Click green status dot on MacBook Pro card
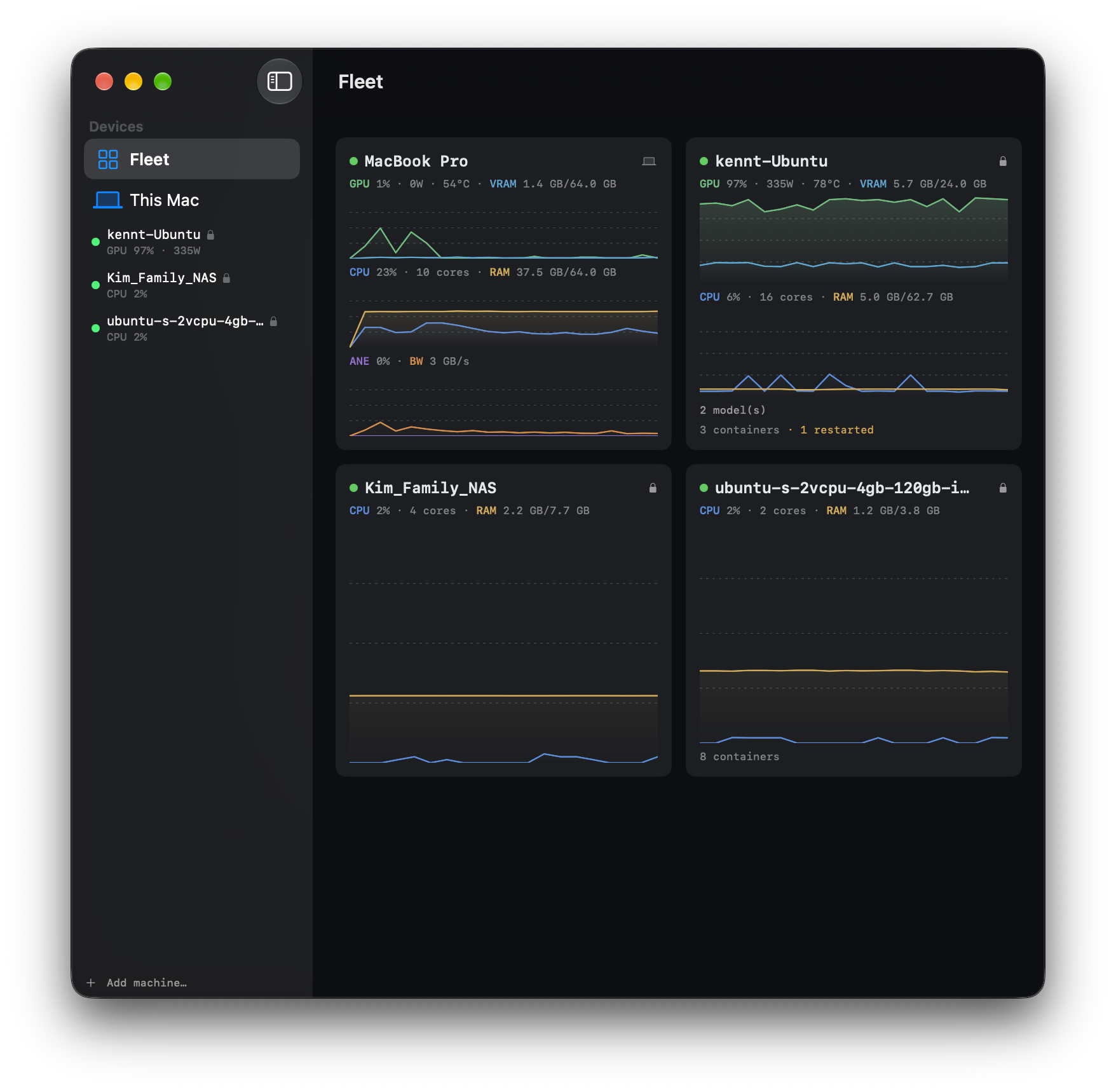The height and width of the screenshot is (1092, 1116). tap(354, 161)
